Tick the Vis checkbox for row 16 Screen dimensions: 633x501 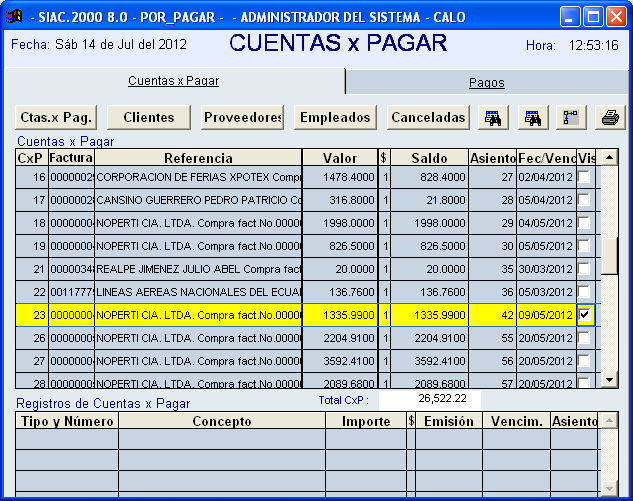coord(585,177)
